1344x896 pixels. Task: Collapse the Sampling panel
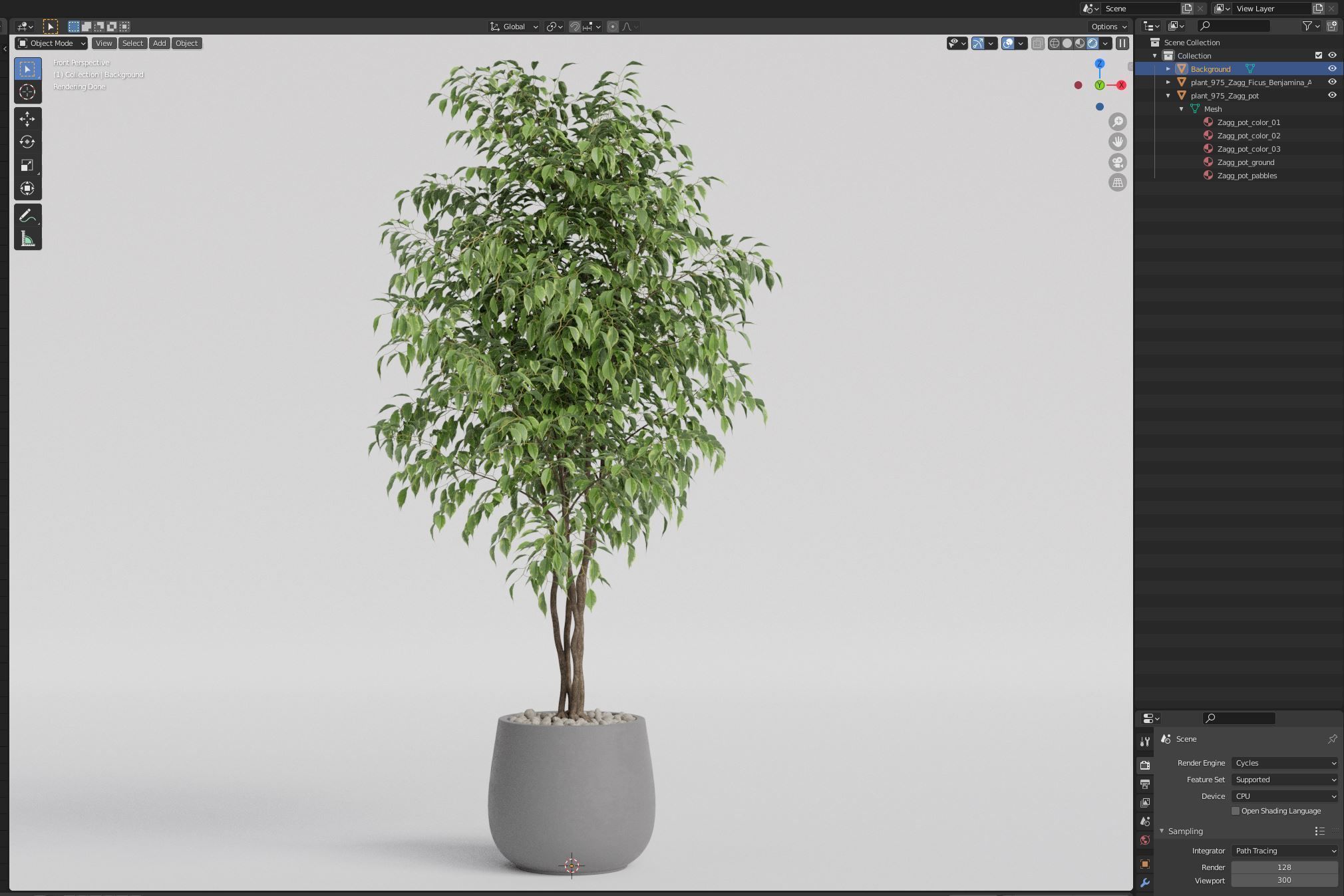click(x=1162, y=831)
